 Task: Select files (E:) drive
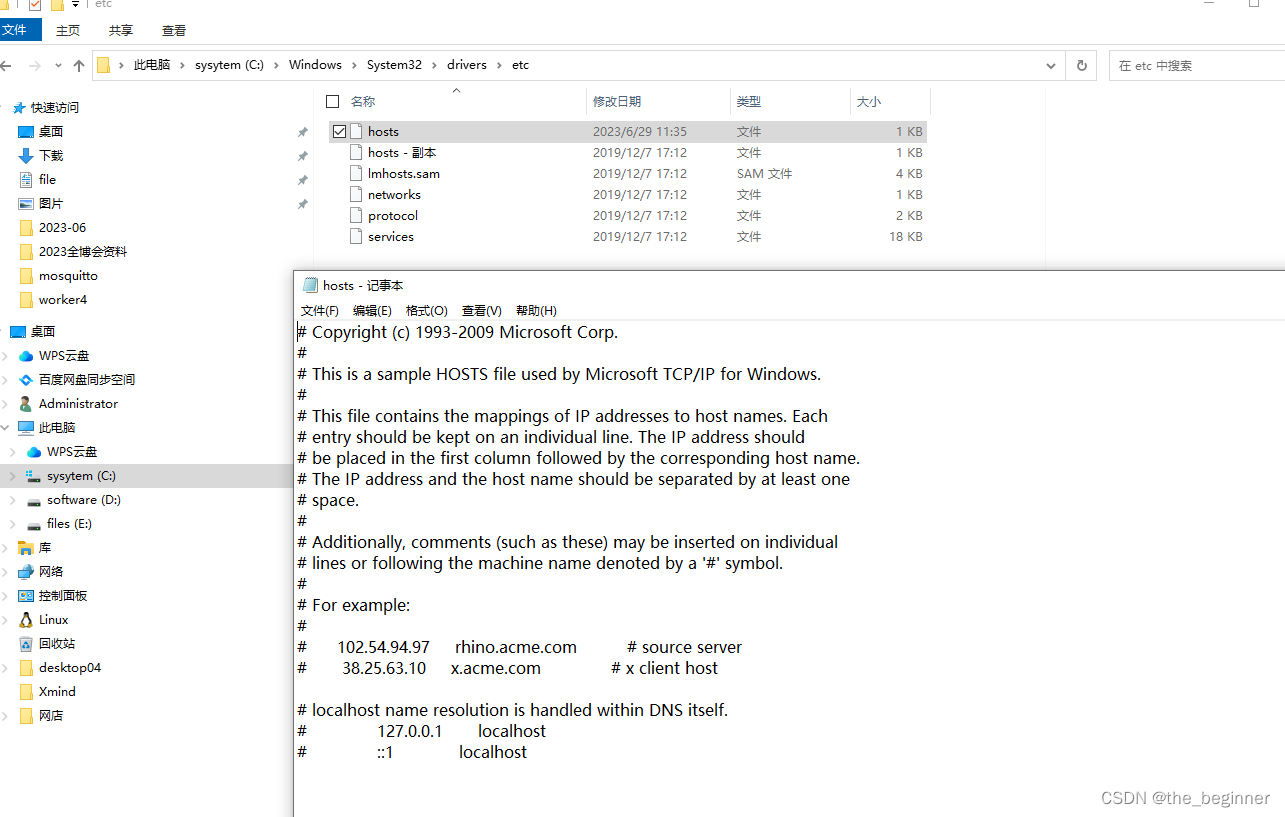[69, 523]
